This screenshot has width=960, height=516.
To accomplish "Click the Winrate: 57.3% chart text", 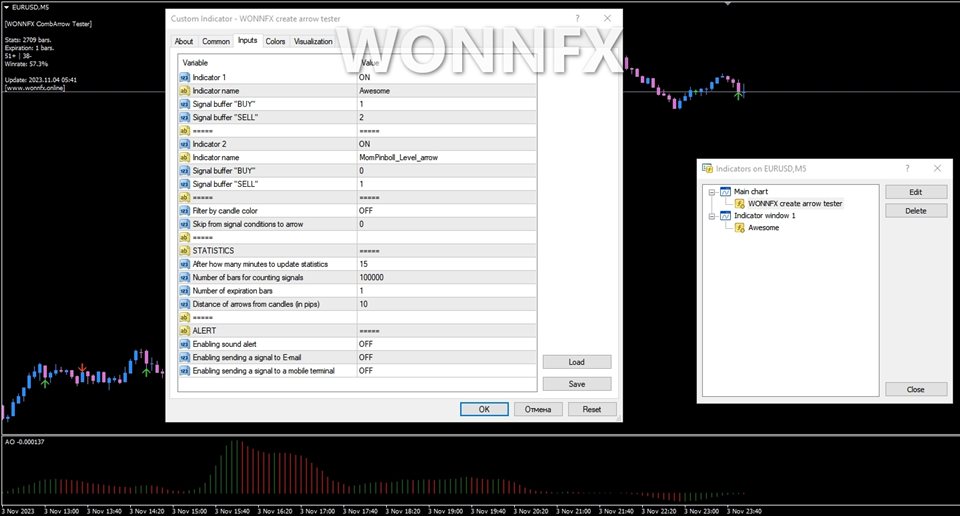I will tap(26, 64).
